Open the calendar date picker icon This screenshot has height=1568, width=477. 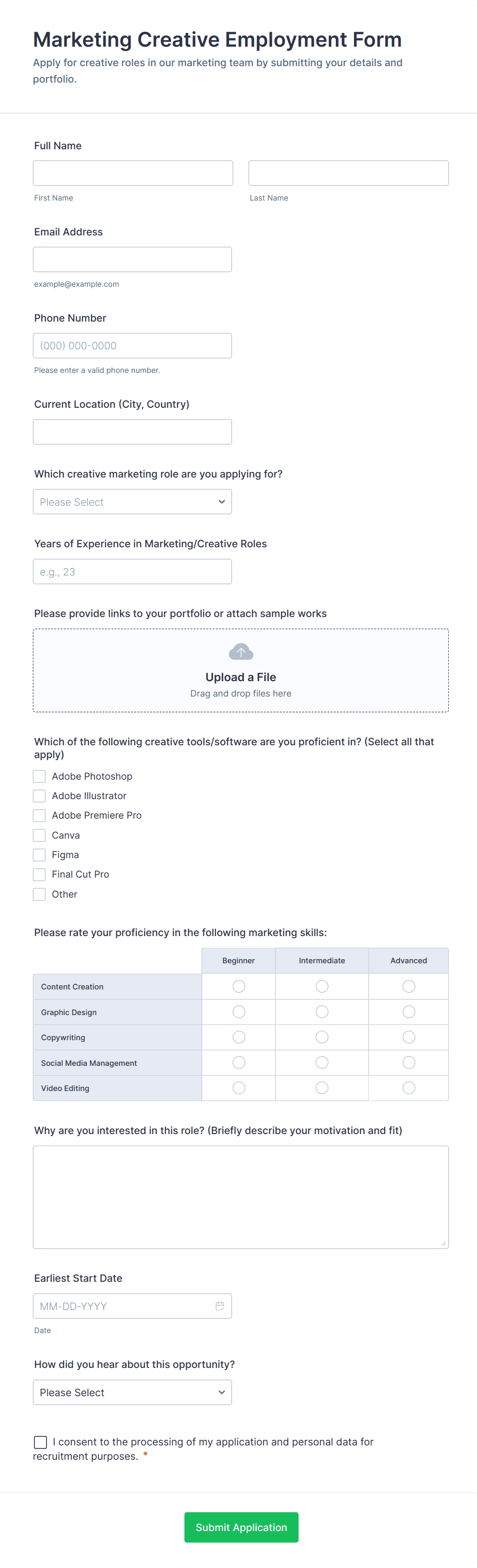tap(220, 1306)
